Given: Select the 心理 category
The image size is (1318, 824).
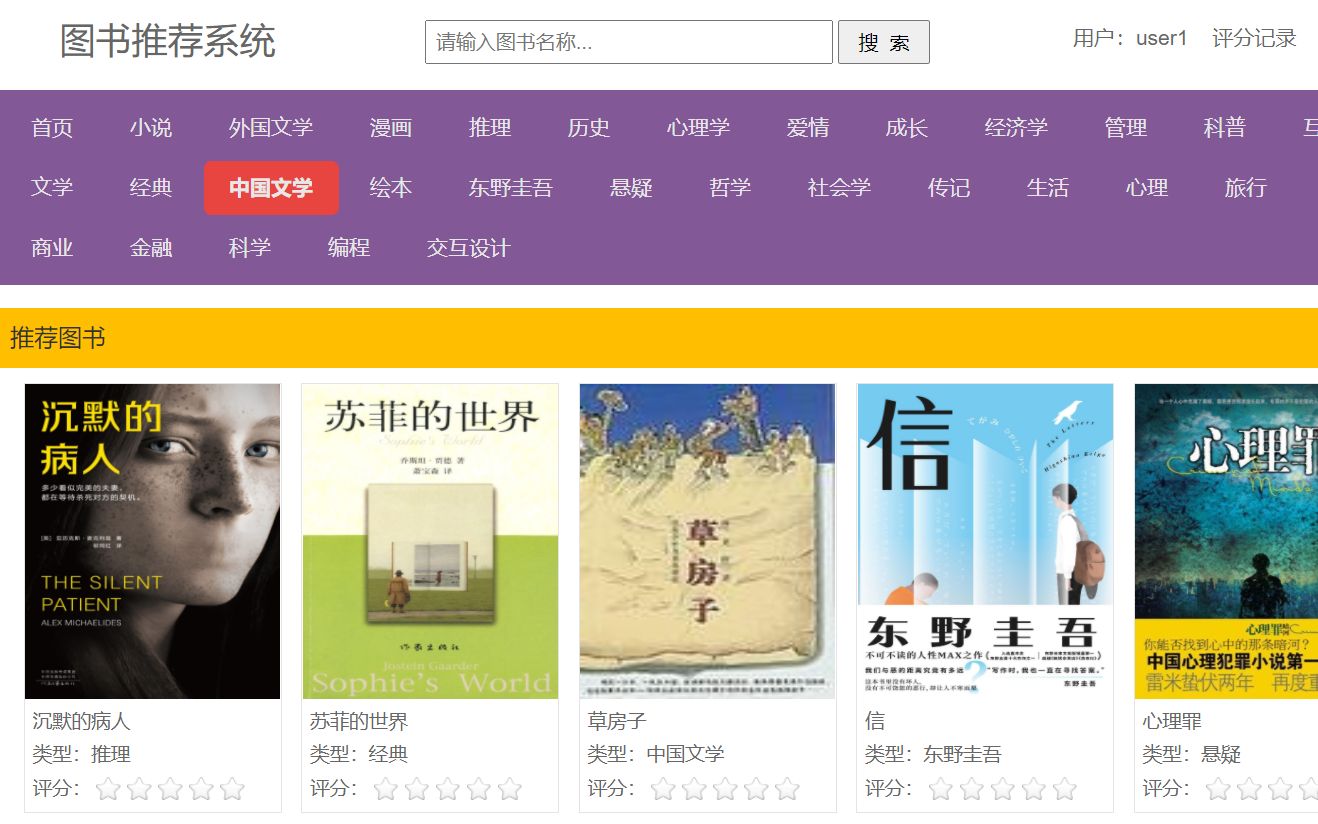Looking at the screenshot, I should pos(1147,188).
